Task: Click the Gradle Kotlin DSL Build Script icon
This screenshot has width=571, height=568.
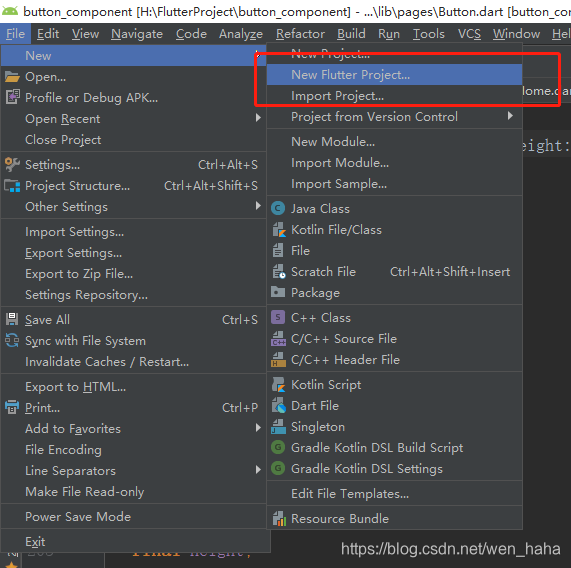Action: point(278,447)
